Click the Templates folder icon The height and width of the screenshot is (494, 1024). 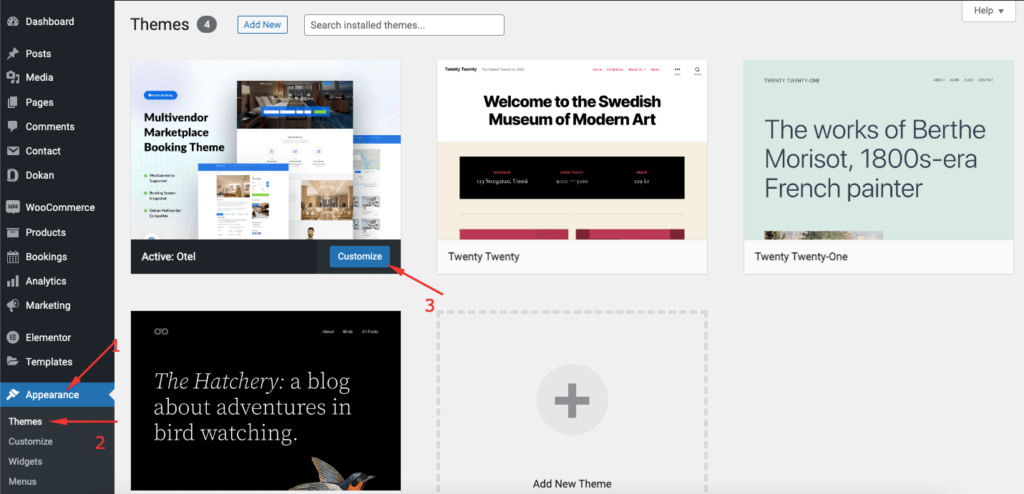click(12, 362)
